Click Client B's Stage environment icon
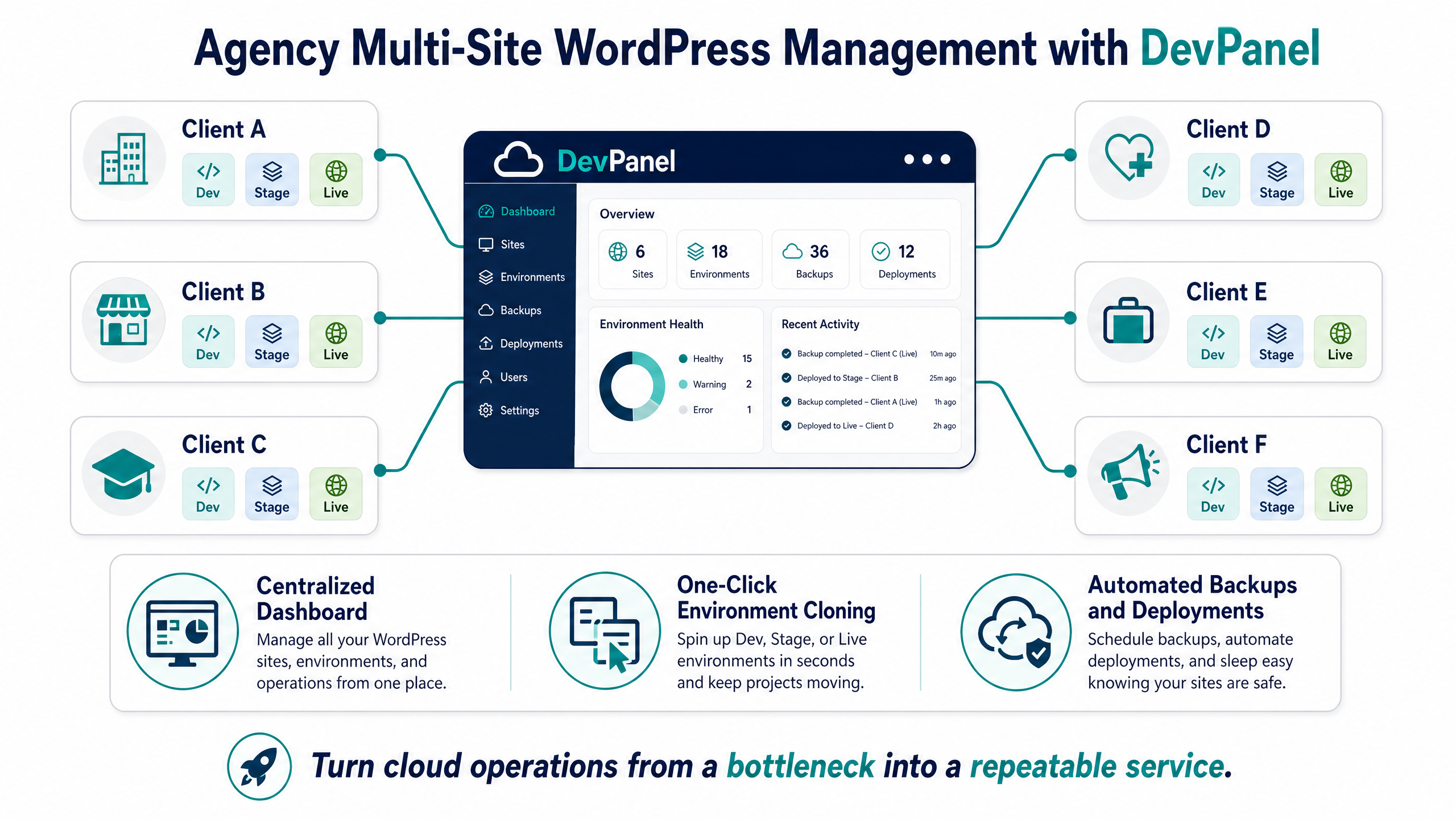 (272, 341)
